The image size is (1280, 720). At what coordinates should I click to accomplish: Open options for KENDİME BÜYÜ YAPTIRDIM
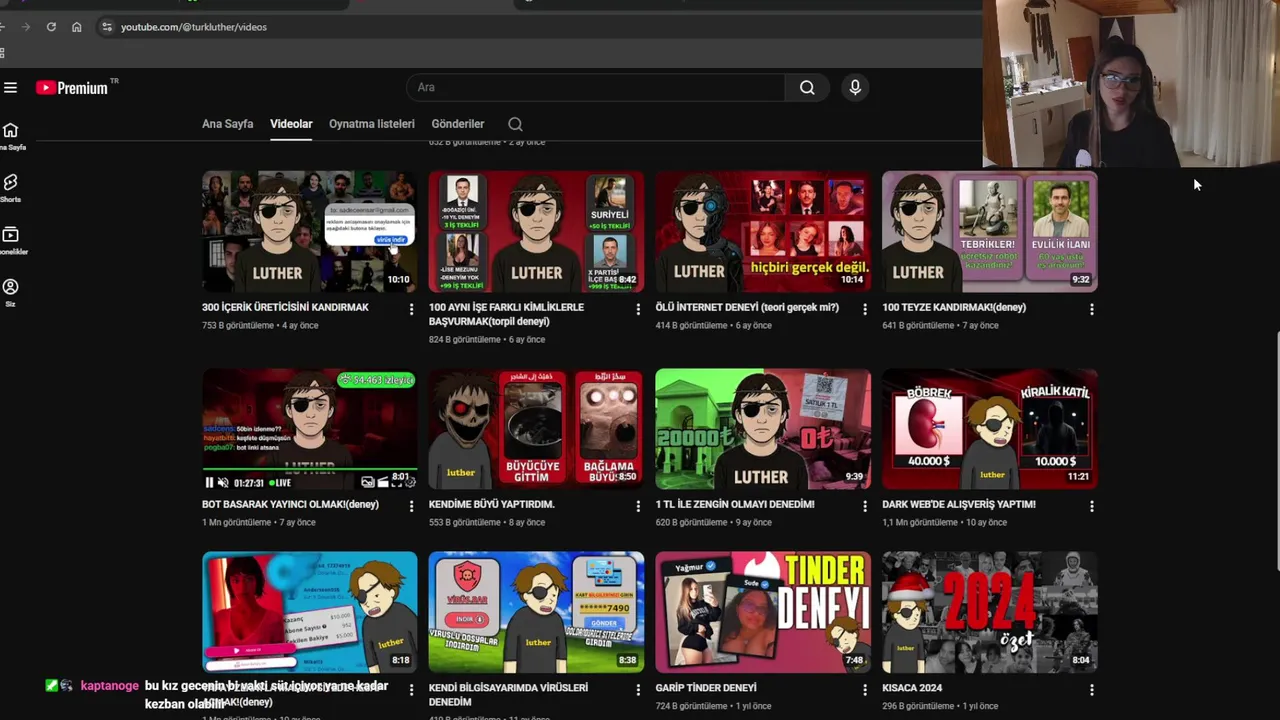pos(638,506)
